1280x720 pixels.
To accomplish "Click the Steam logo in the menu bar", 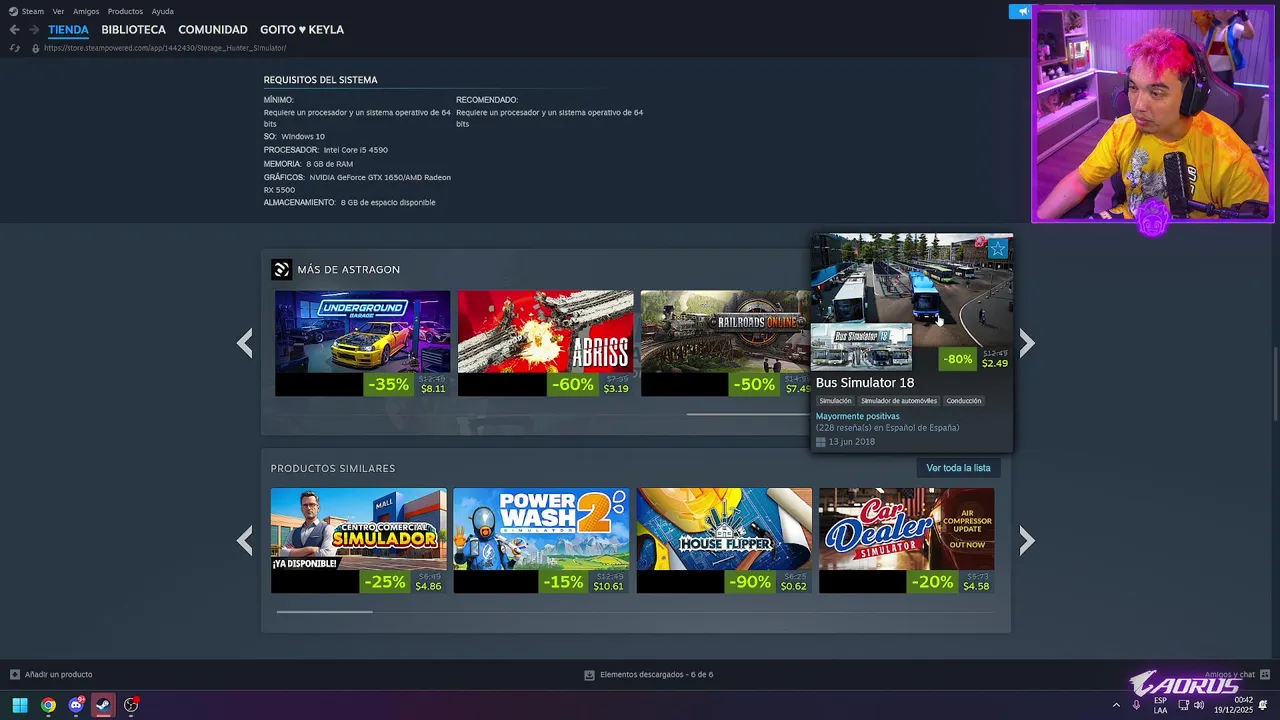I will tap(13, 11).
